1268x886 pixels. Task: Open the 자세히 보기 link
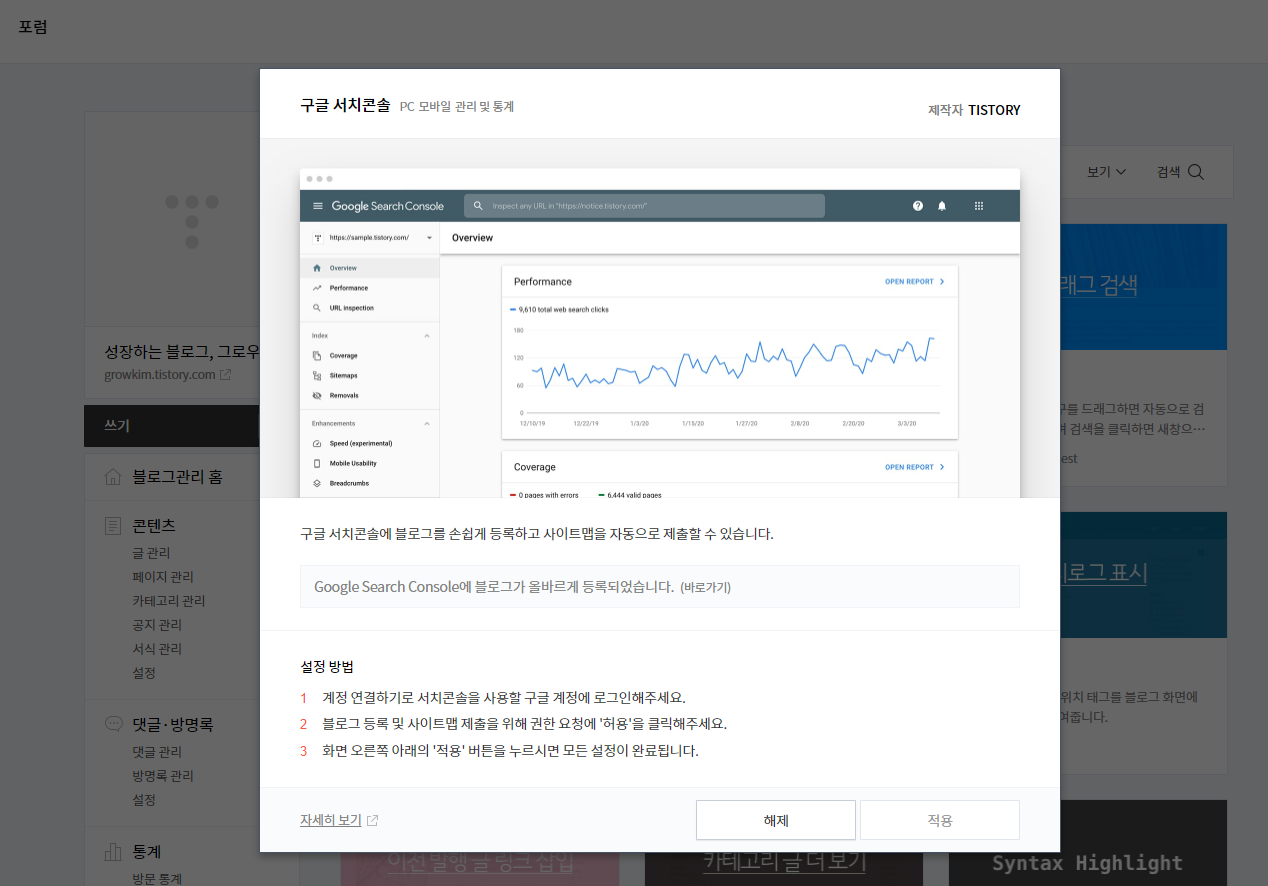coord(330,820)
